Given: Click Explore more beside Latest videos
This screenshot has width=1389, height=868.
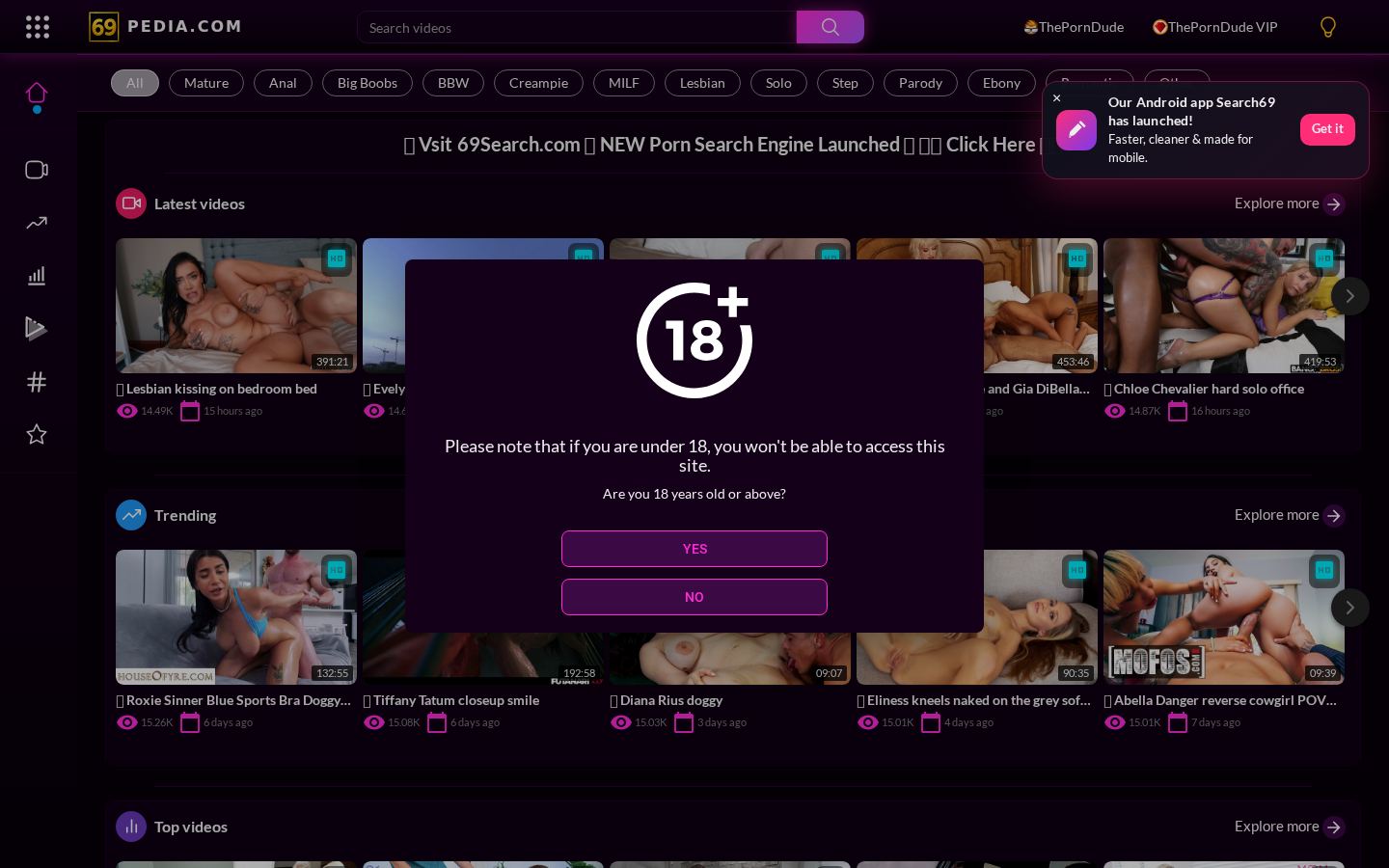Looking at the screenshot, I should 1290,203.
